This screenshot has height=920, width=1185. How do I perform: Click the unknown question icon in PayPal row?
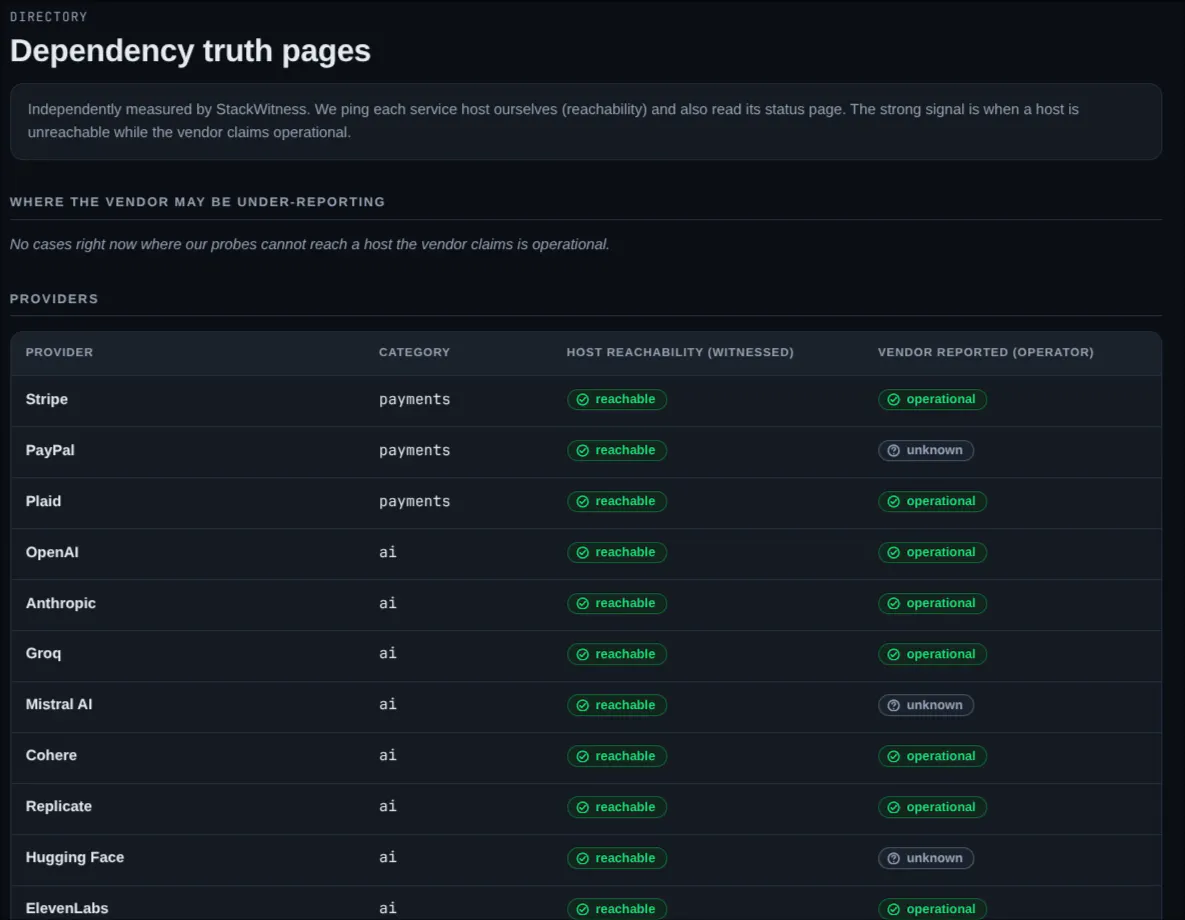(893, 451)
